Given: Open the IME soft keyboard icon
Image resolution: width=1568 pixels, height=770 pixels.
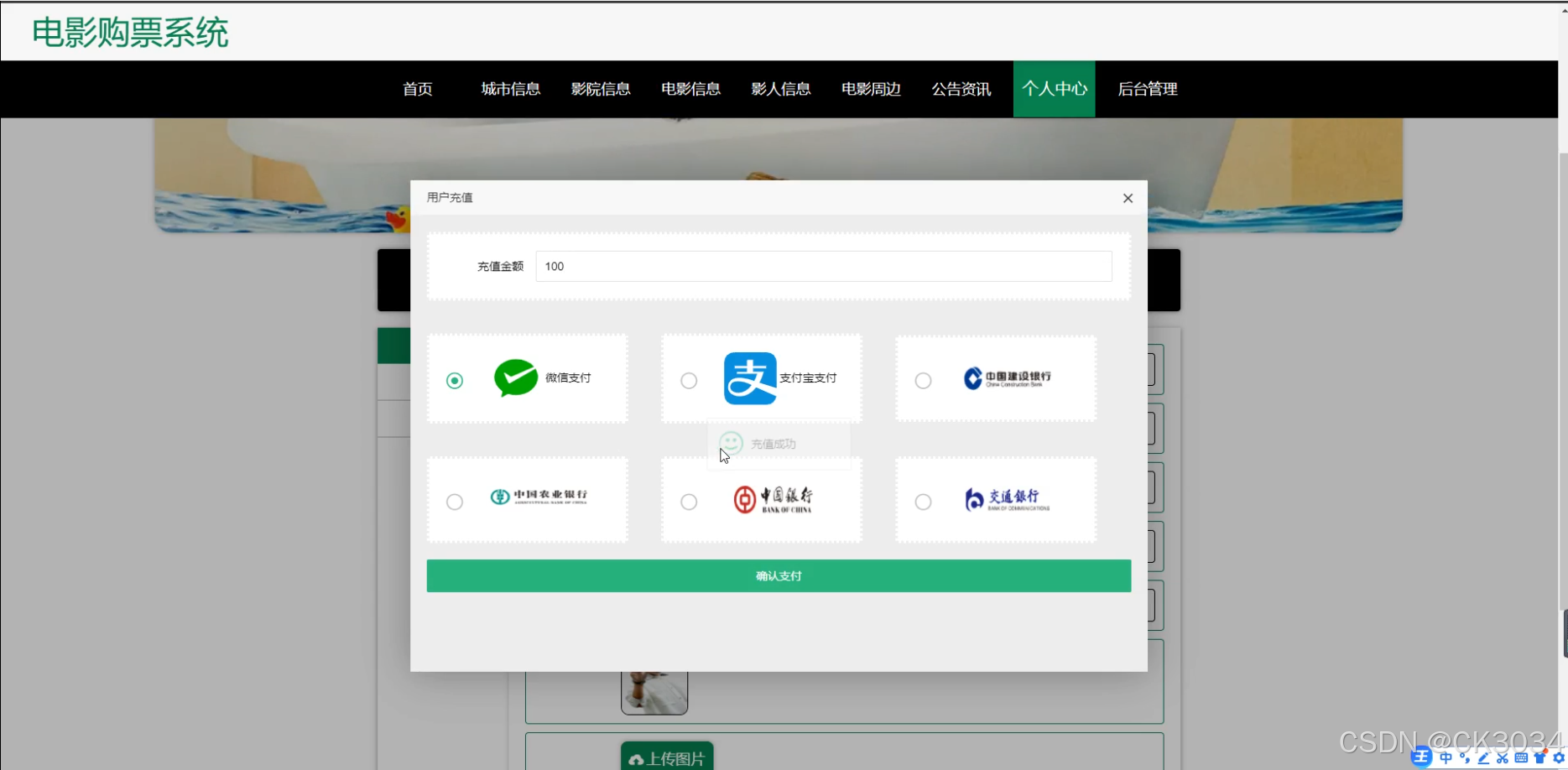Looking at the screenshot, I should point(1521,757).
